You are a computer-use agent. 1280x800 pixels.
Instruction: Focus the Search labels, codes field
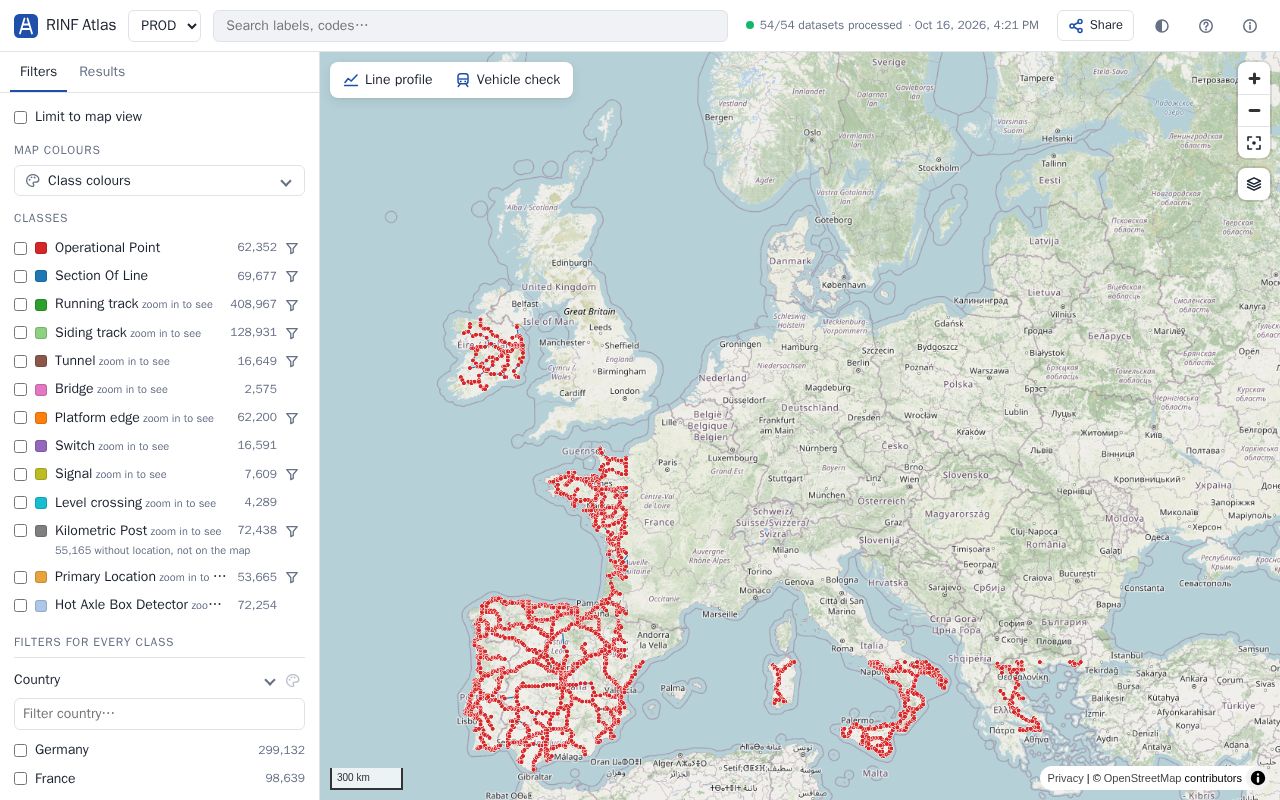coord(470,26)
